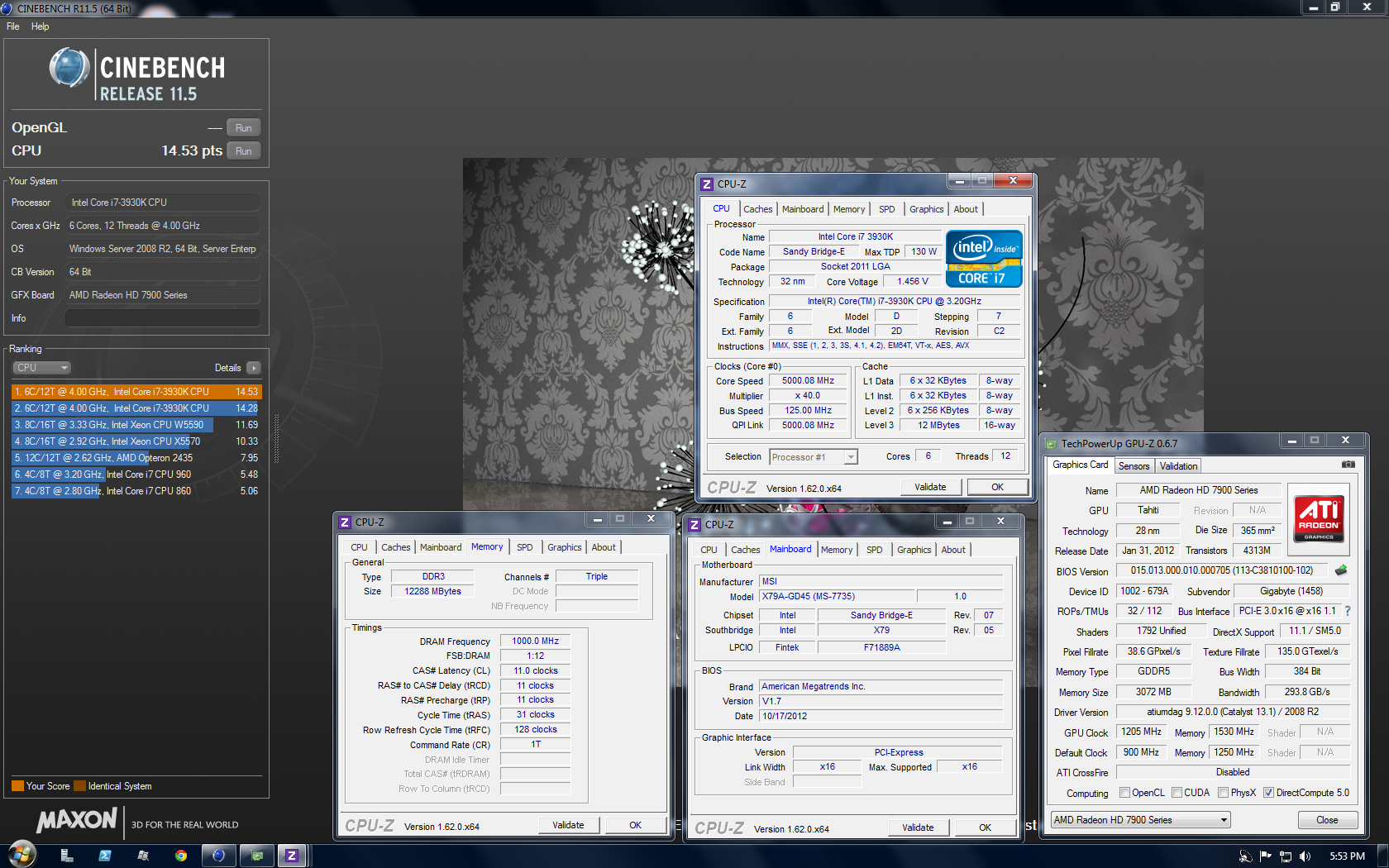Click the Your Score orange swatch
Screen dimensions: 1389x868
pyautogui.click(x=17, y=786)
